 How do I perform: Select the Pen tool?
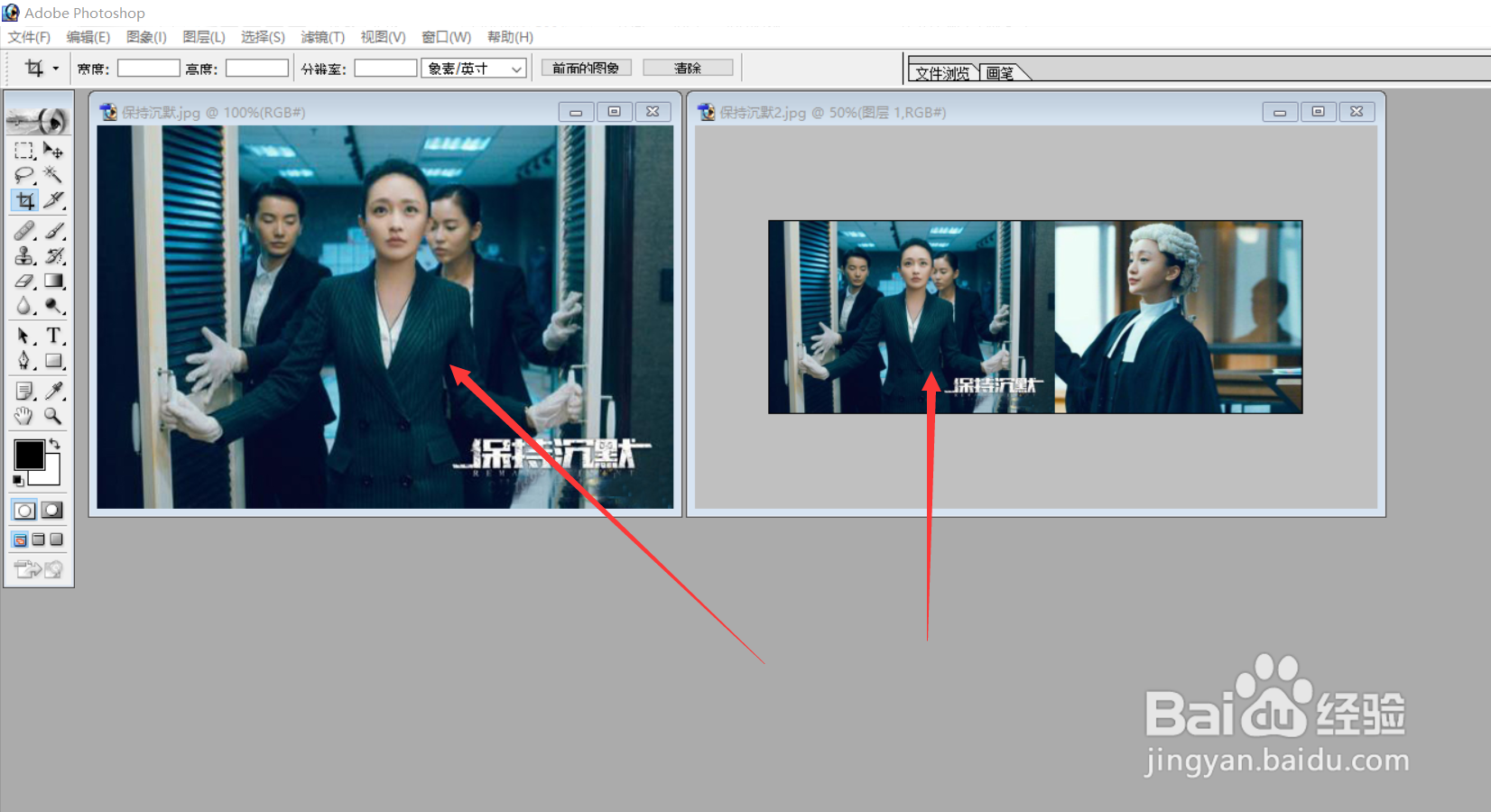pyautogui.click(x=24, y=361)
